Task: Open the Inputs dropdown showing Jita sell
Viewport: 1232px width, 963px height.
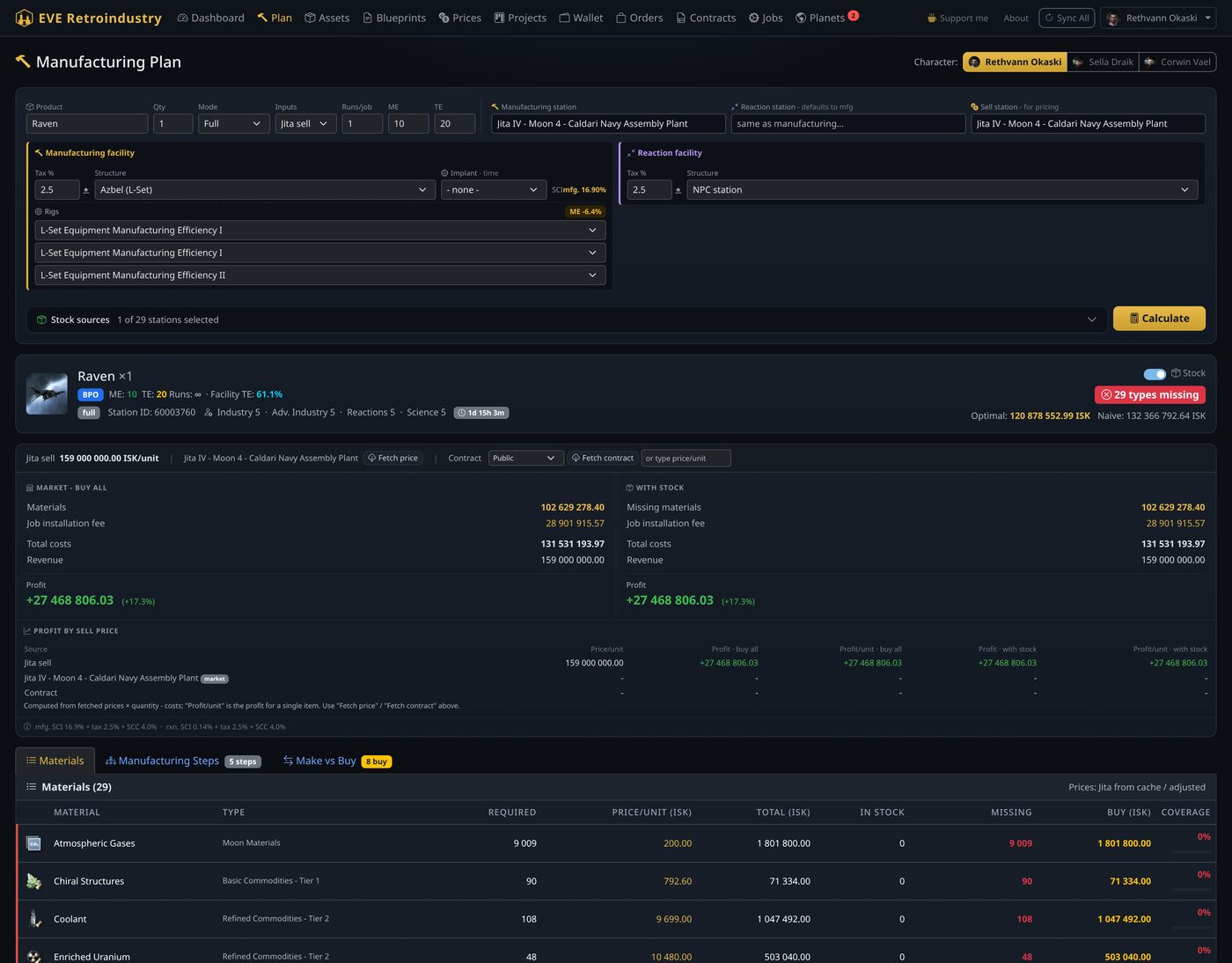Action: coord(305,124)
